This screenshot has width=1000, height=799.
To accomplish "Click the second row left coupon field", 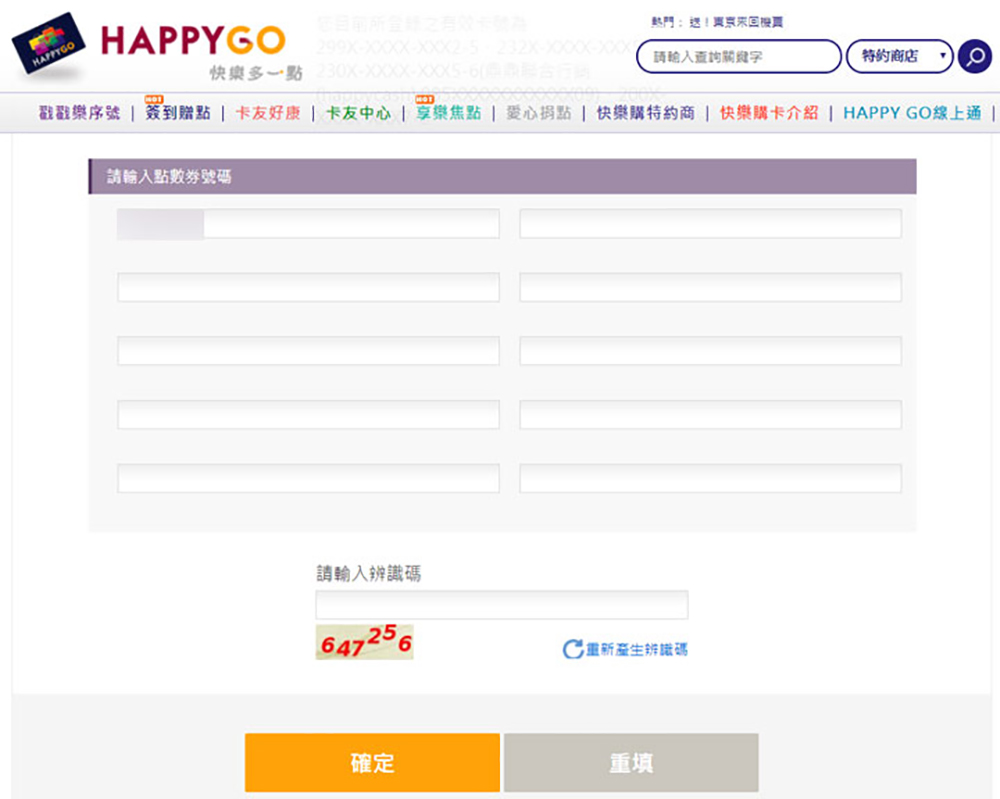I will [308, 288].
